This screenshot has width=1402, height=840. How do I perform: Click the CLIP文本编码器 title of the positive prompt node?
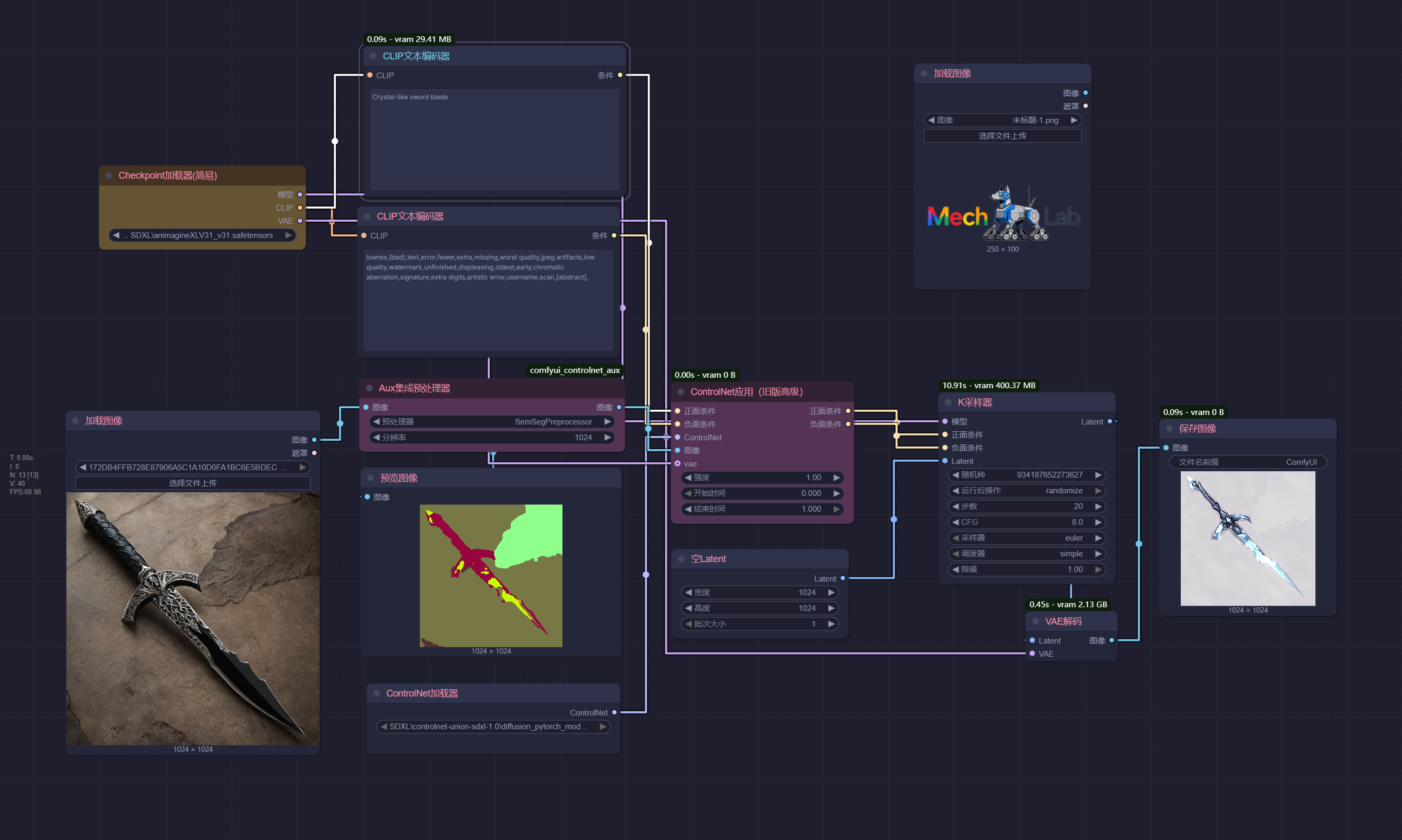pyautogui.click(x=416, y=56)
